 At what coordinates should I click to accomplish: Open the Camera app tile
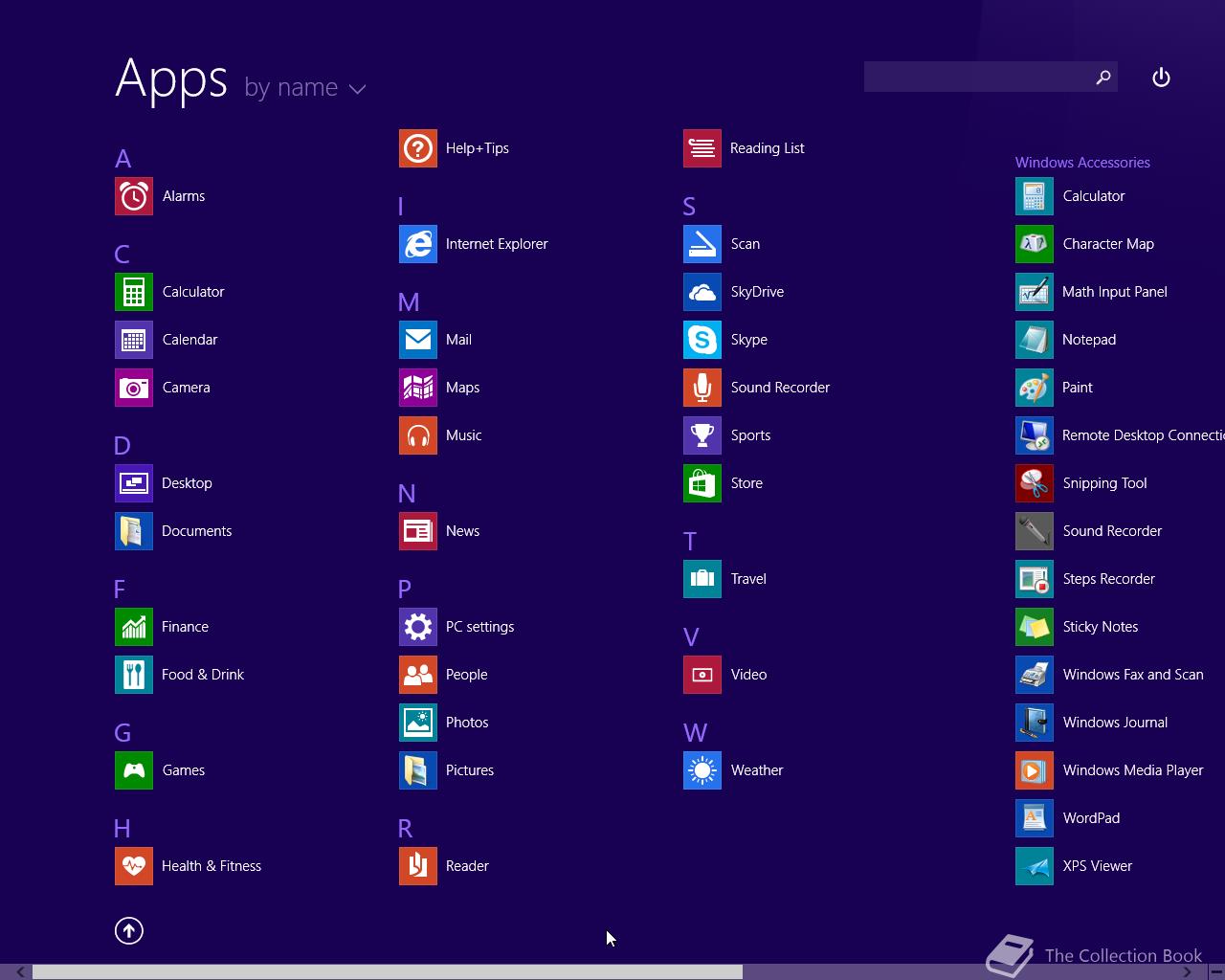pyautogui.click(x=134, y=388)
